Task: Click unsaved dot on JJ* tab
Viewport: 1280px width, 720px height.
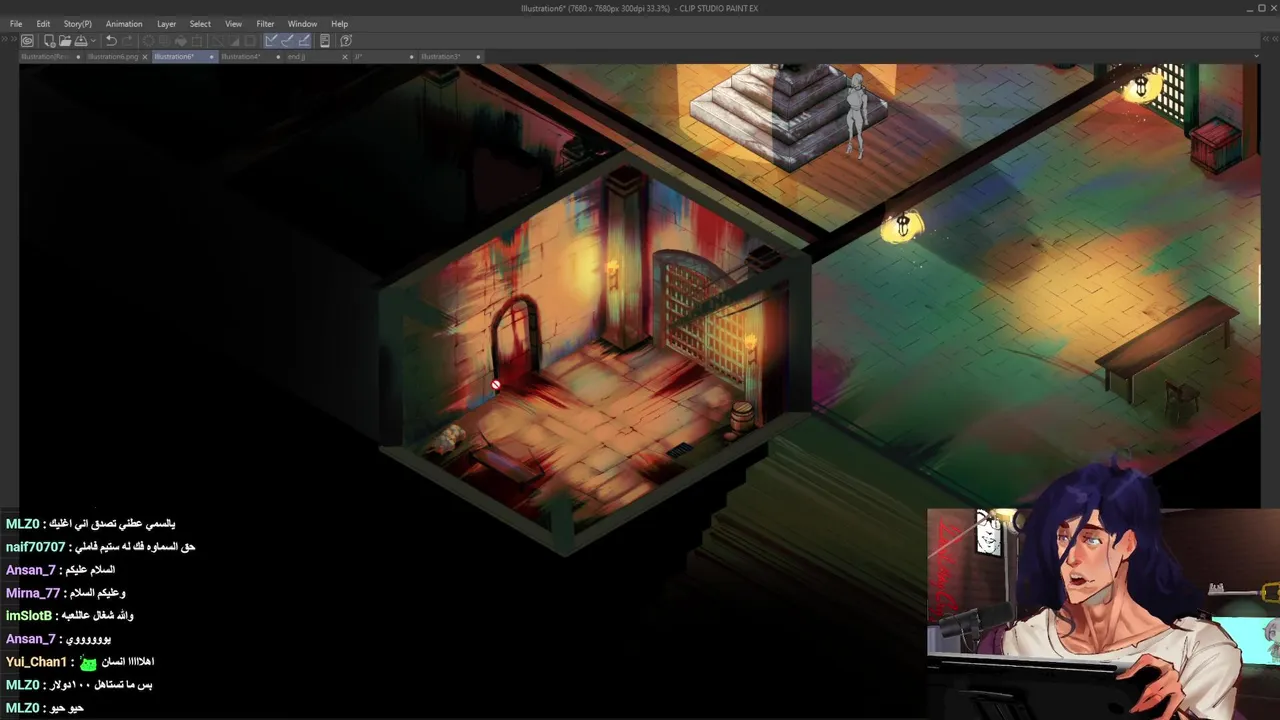Action: click(x=411, y=57)
